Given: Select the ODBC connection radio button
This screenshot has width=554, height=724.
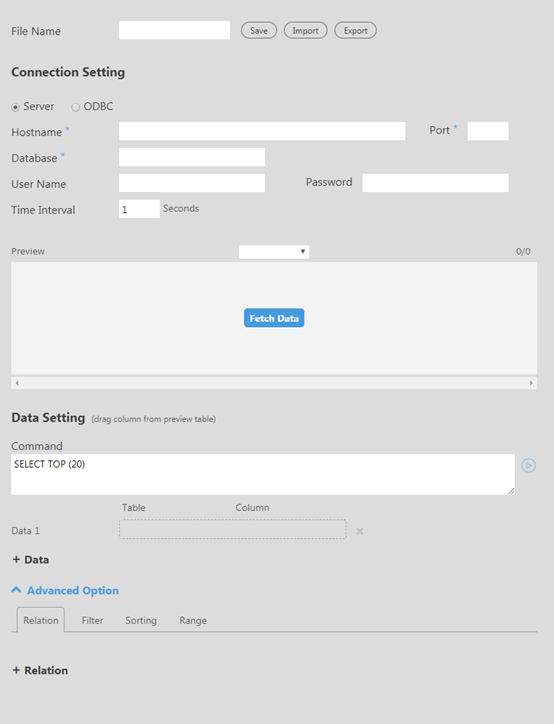Looking at the screenshot, I should [x=75, y=107].
